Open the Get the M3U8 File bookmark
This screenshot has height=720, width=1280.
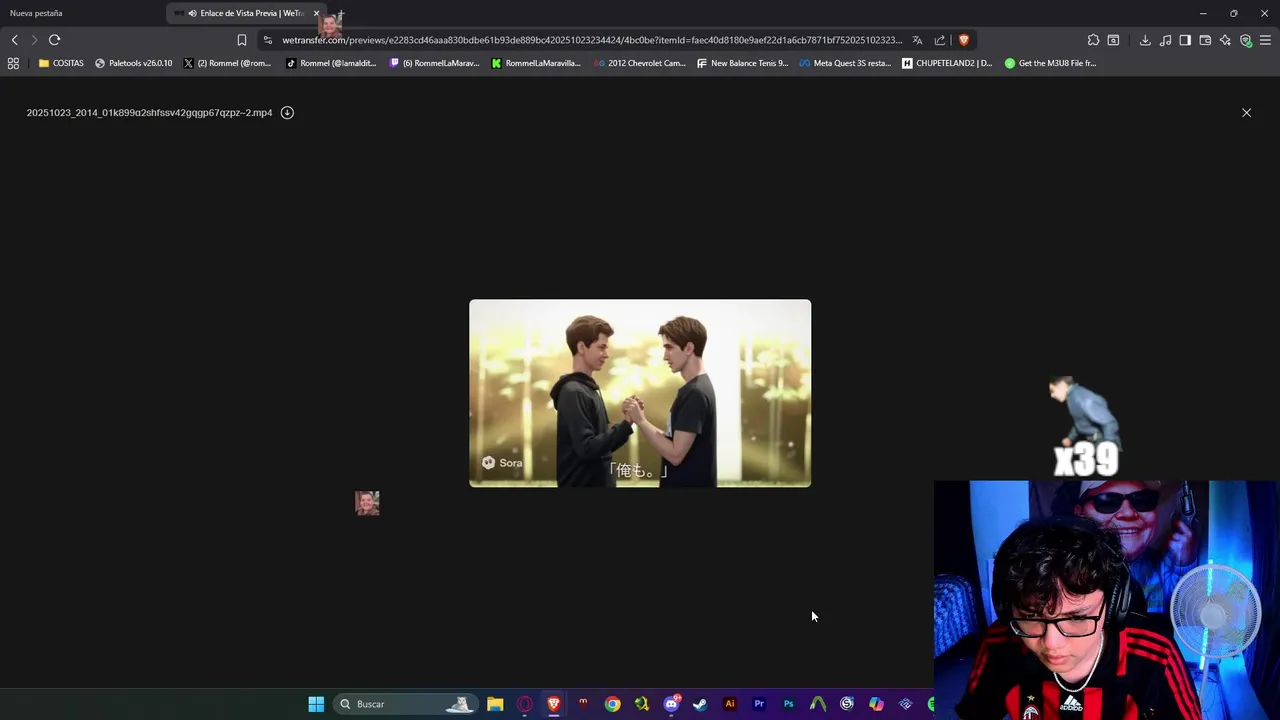coord(1050,63)
